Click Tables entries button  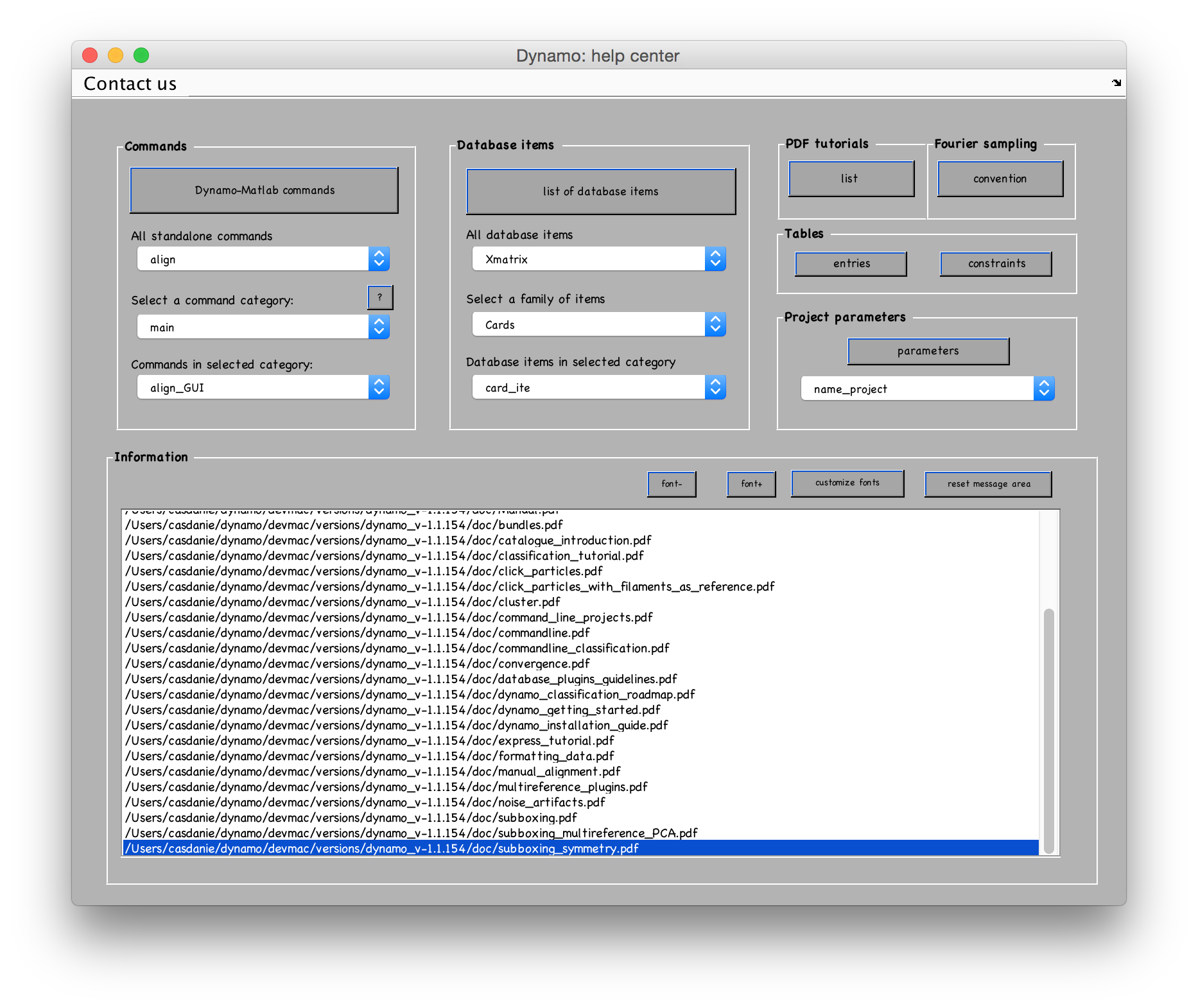coord(851,264)
